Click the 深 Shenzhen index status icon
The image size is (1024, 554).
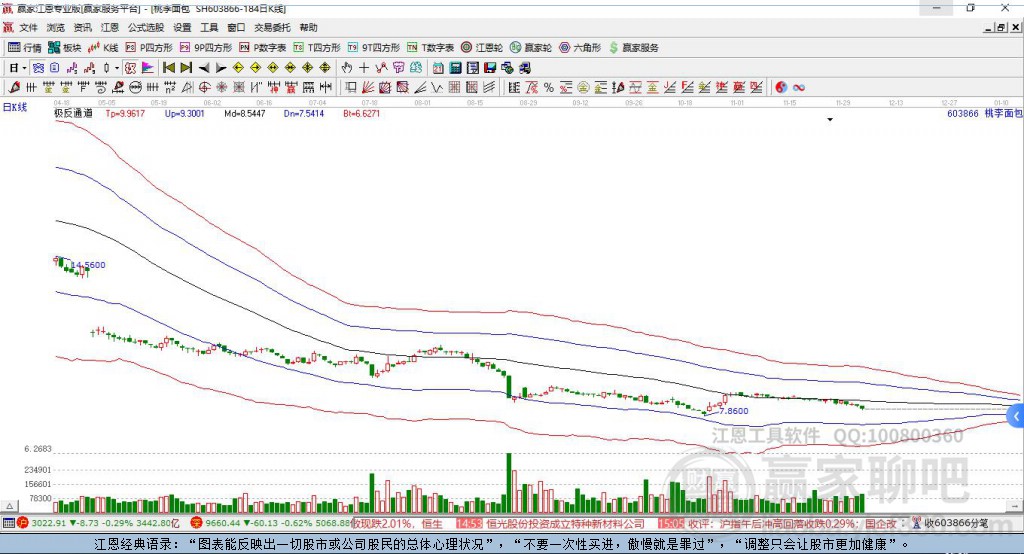click(x=196, y=523)
